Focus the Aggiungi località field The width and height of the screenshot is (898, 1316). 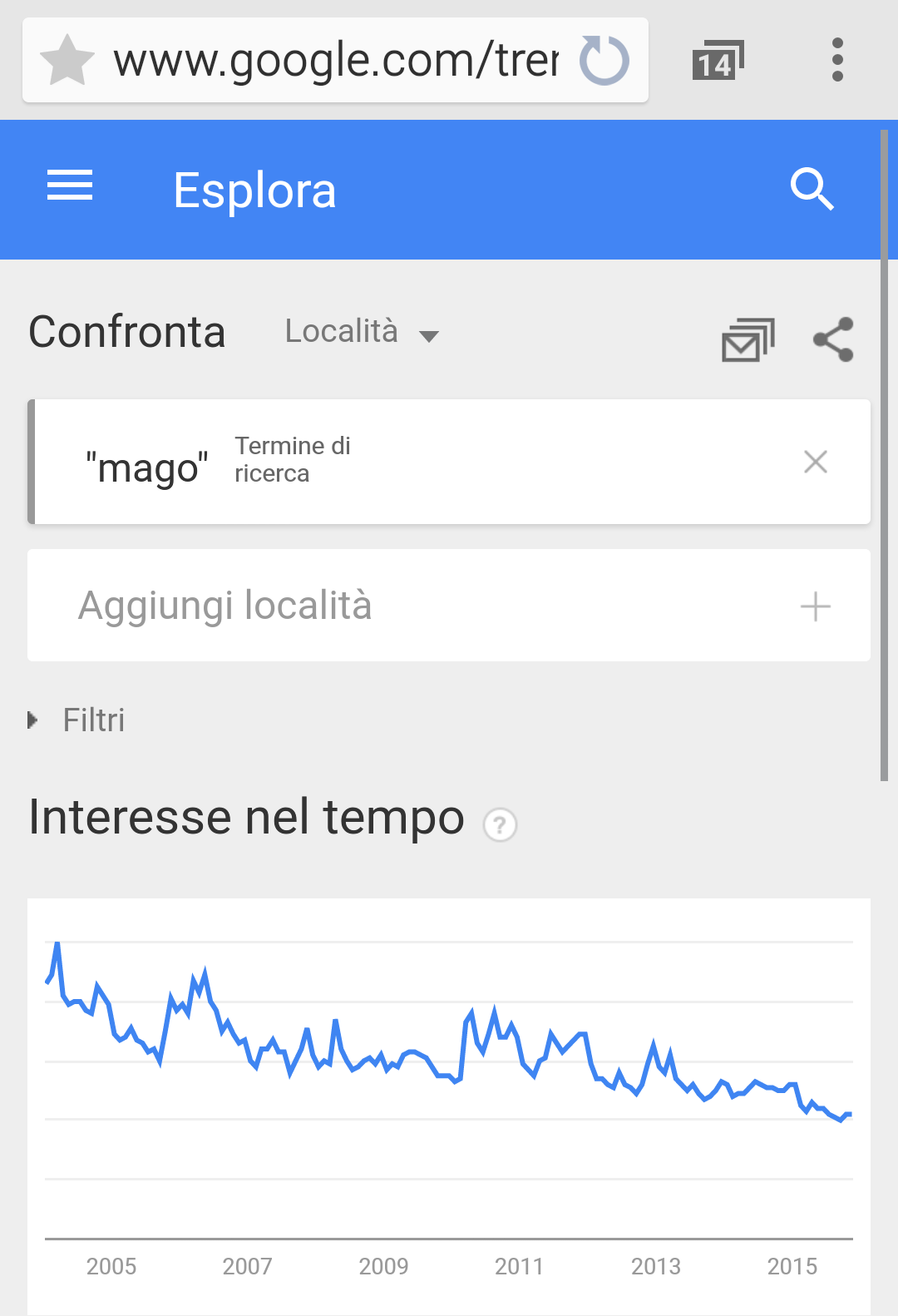[x=449, y=606]
